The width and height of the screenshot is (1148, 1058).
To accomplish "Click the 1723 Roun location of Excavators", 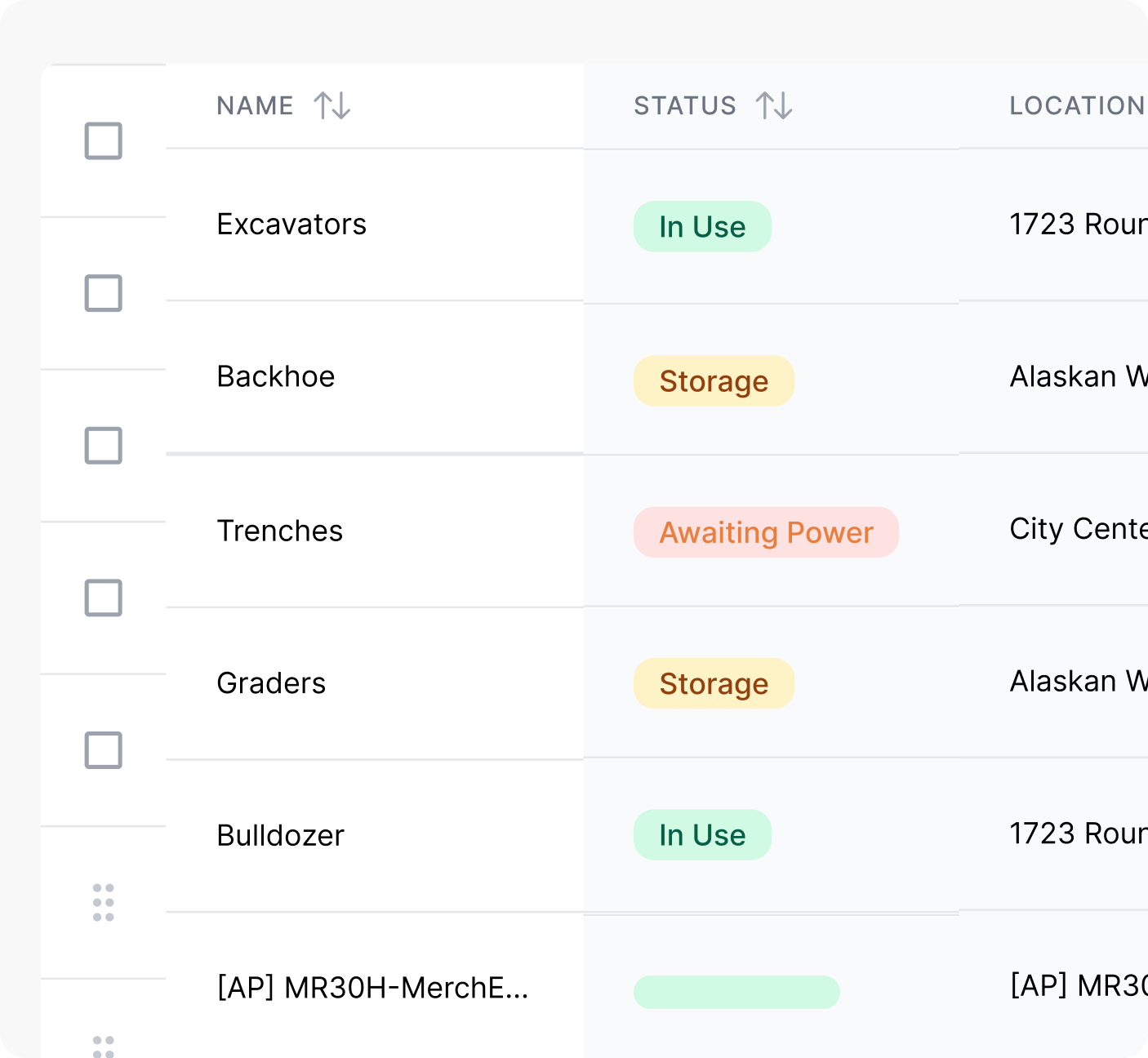I will pyautogui.click(x=1079, y=224).
